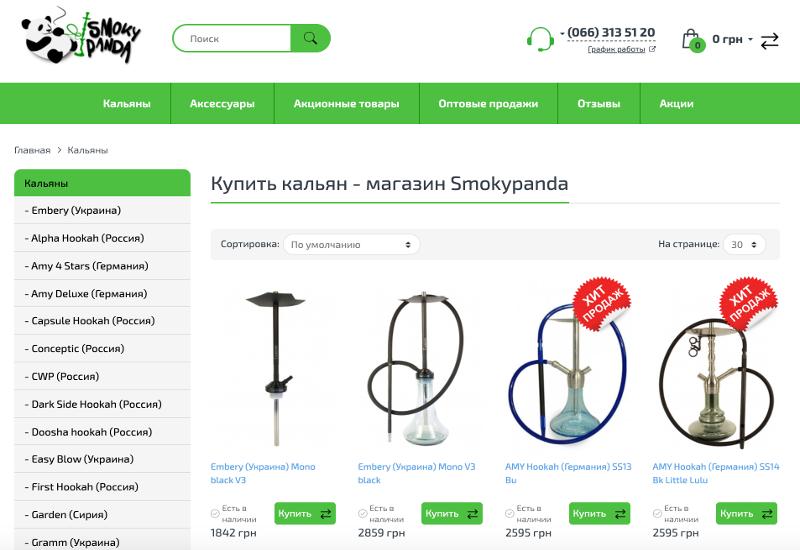Click the green headset support icon

540,39
